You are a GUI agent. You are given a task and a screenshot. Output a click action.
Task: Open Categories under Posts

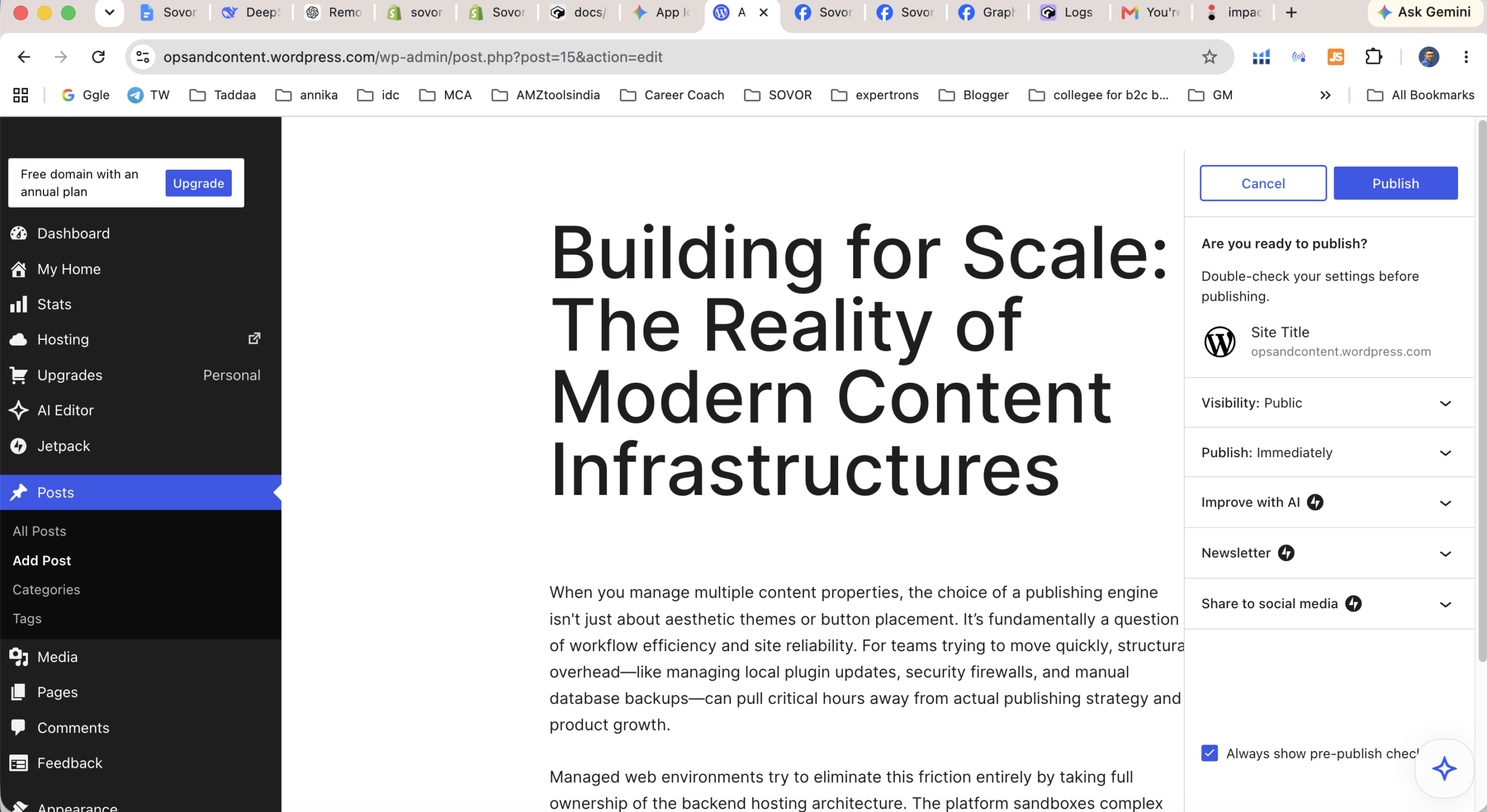pyautogui.click(x=46, y=590)
